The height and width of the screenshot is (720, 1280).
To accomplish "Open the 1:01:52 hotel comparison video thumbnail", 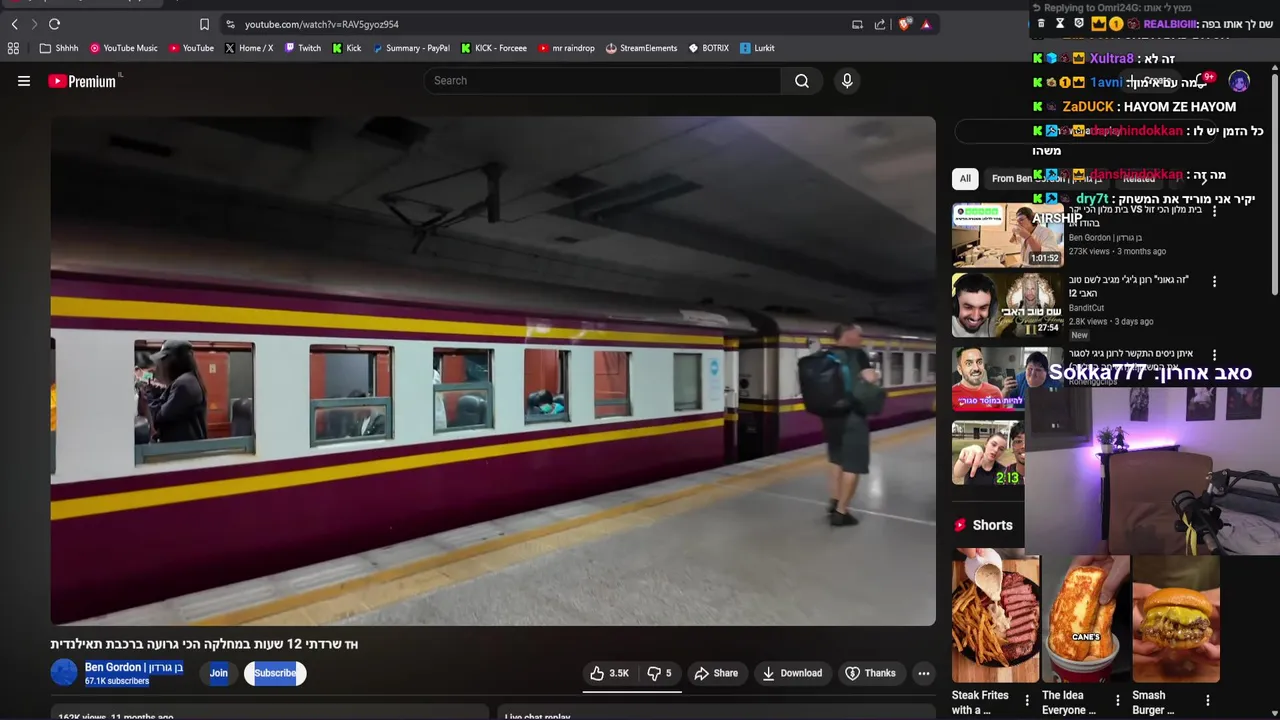I will point(1007,235).
